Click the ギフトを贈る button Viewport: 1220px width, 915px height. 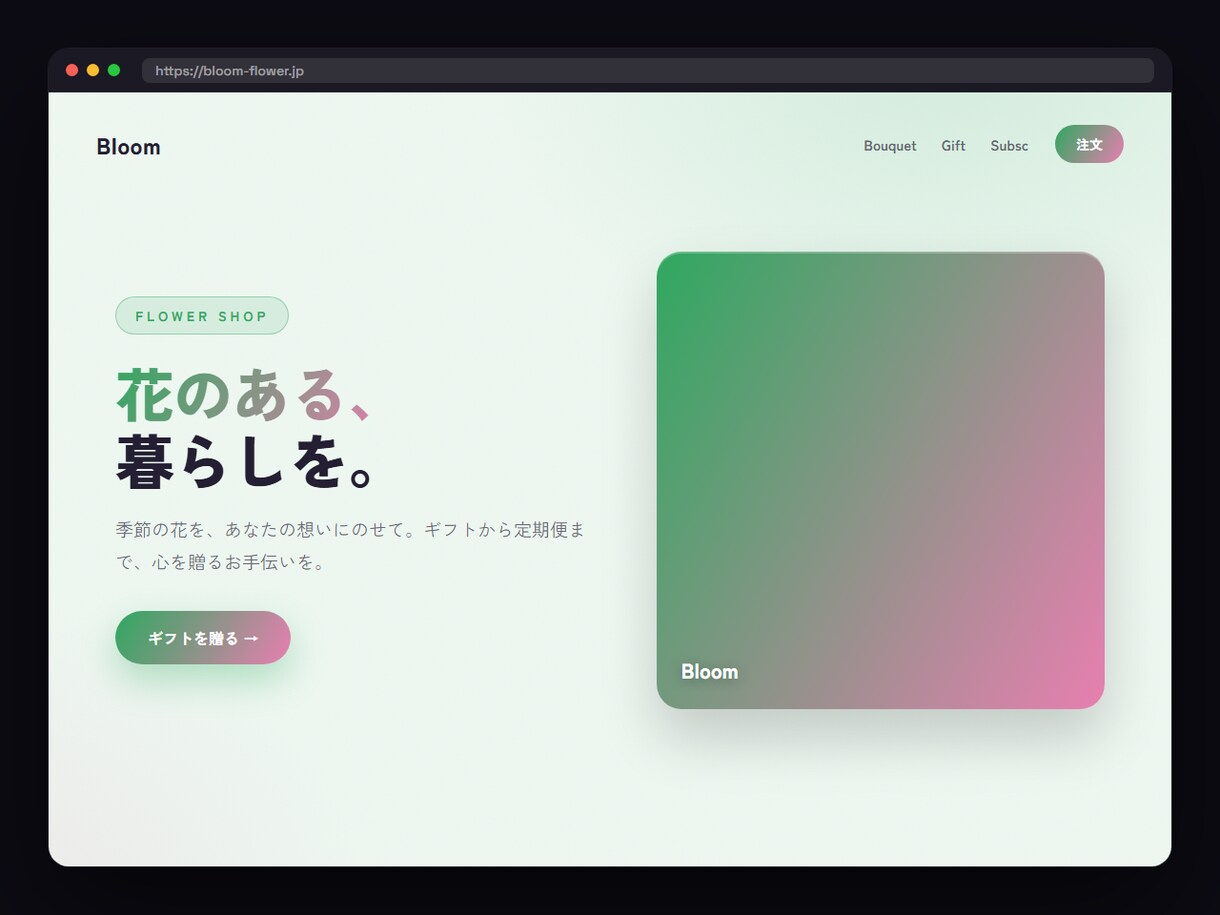203,638
